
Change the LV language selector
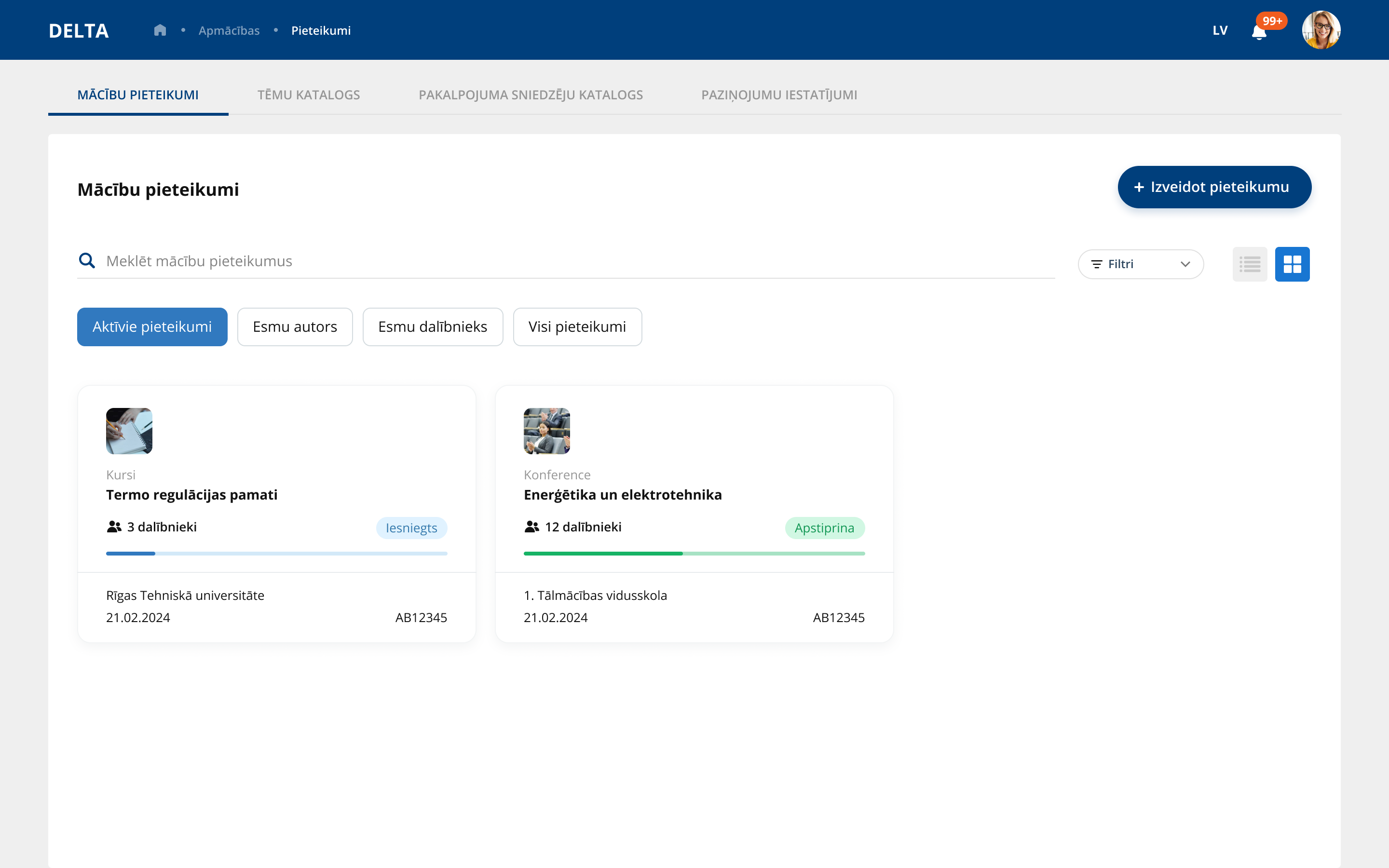(x=1220, y=30)
